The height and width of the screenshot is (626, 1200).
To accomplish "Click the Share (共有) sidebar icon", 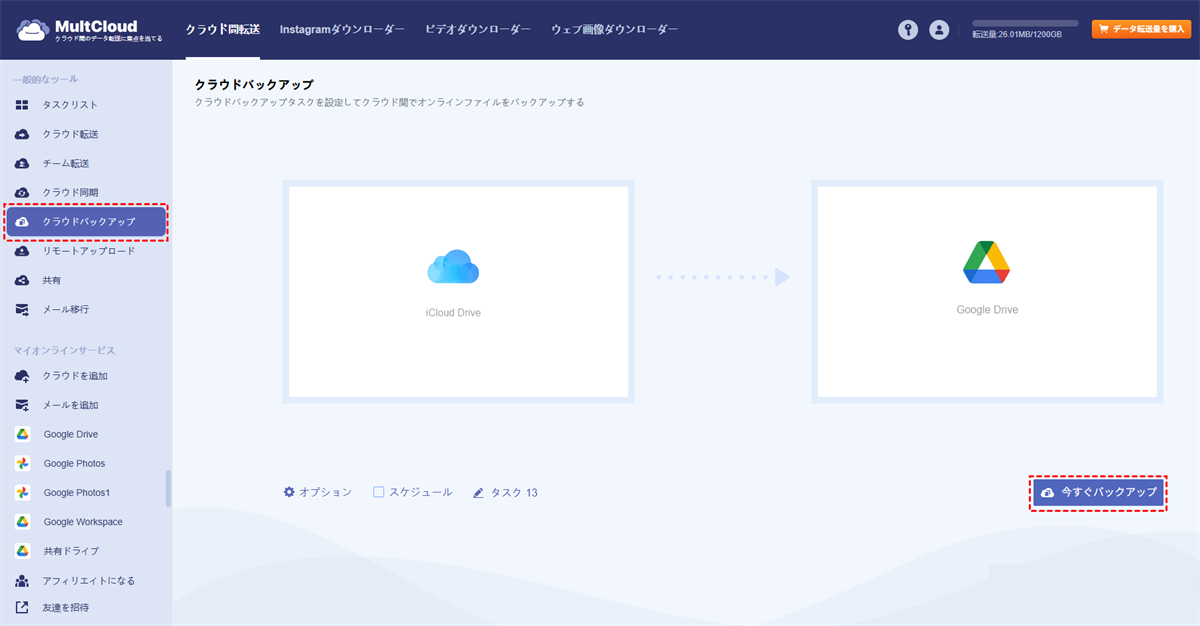I will point(22,280).
